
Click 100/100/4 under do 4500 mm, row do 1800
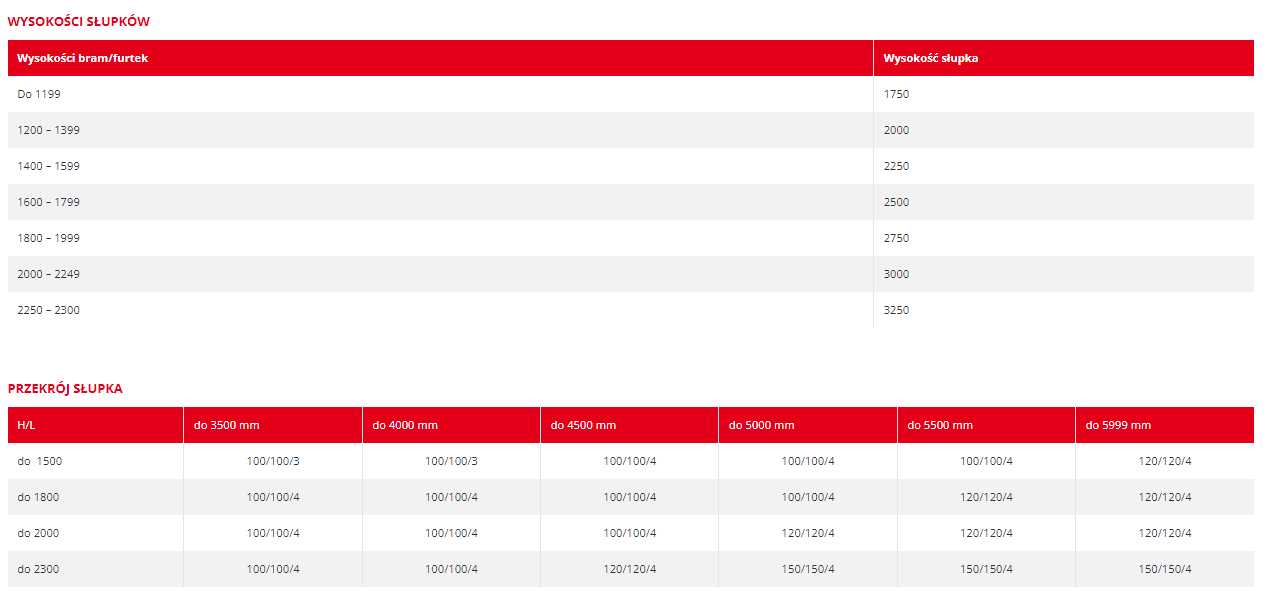629,497
